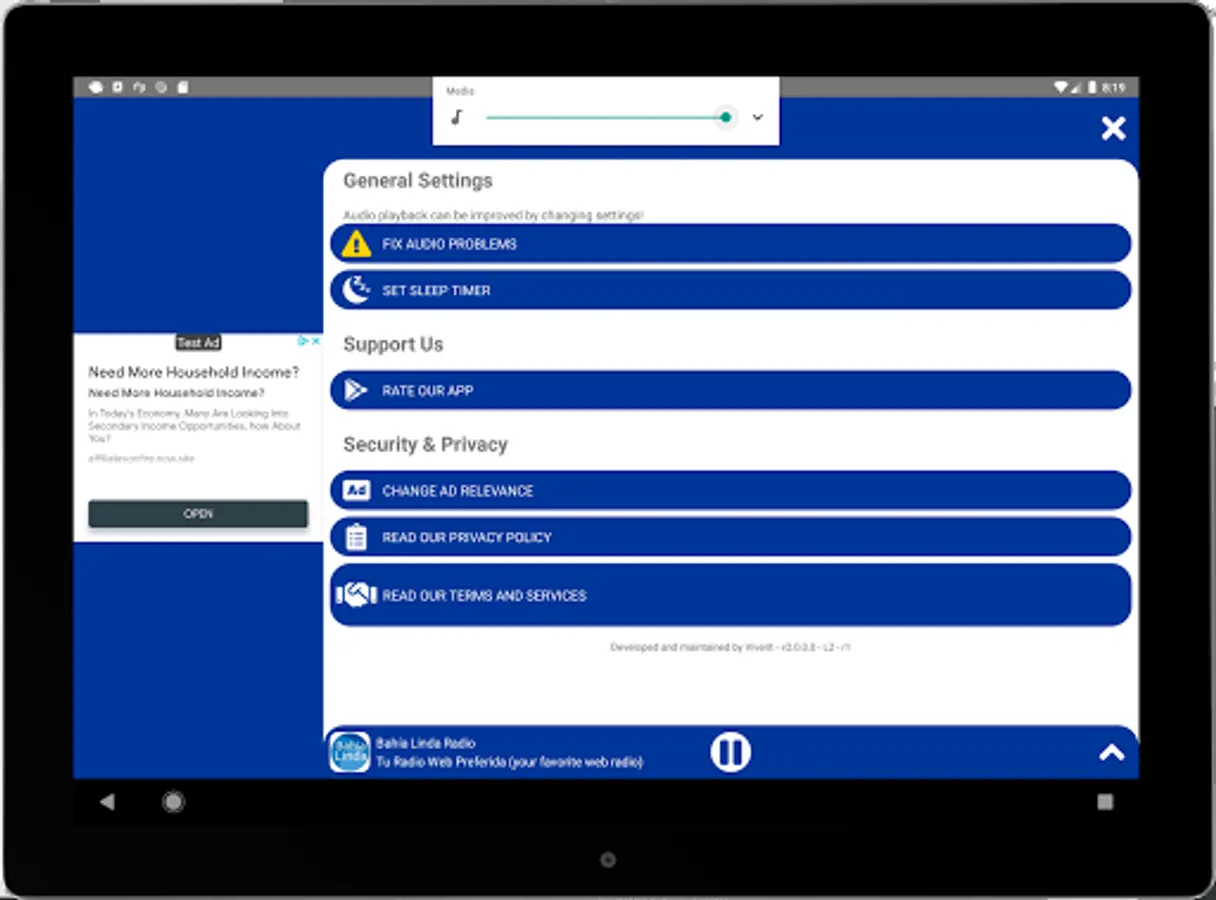Click the Support Us heading
1216x900 pixels.
click(x=393, y=344)
